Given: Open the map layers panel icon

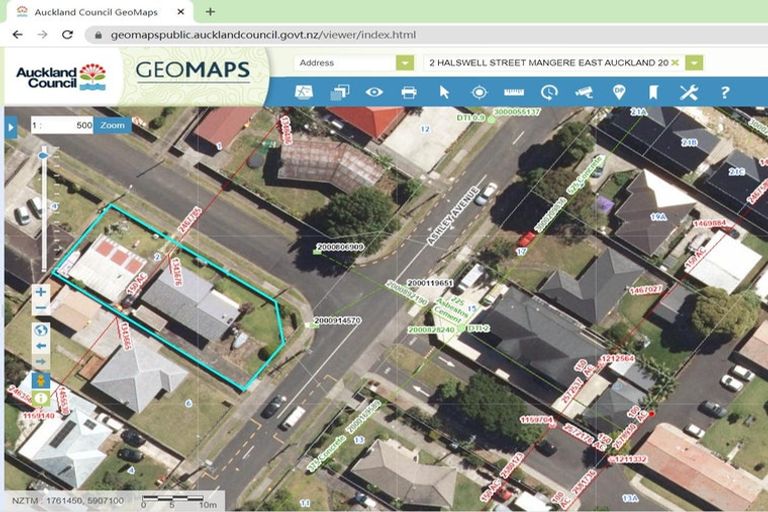Looking at the screenshot, I should 339,92.
